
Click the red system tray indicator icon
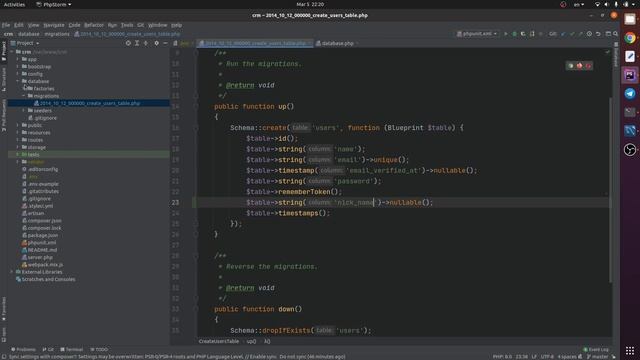pyautogui.click(x=563, y=4)
